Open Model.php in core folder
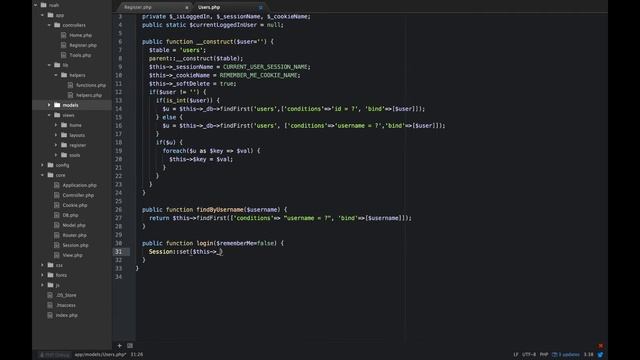 [x=74, y=225]
